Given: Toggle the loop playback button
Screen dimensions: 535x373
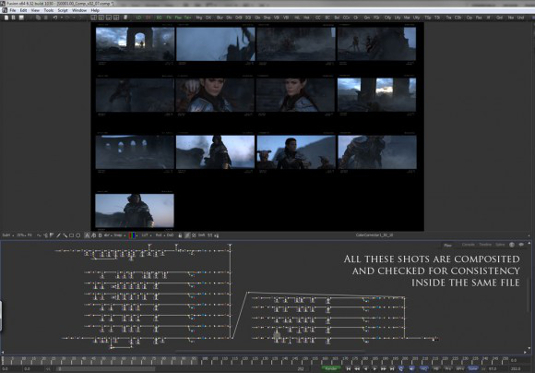Looking at the screenshot, I should pyautogui.click(x=401, y=369).
